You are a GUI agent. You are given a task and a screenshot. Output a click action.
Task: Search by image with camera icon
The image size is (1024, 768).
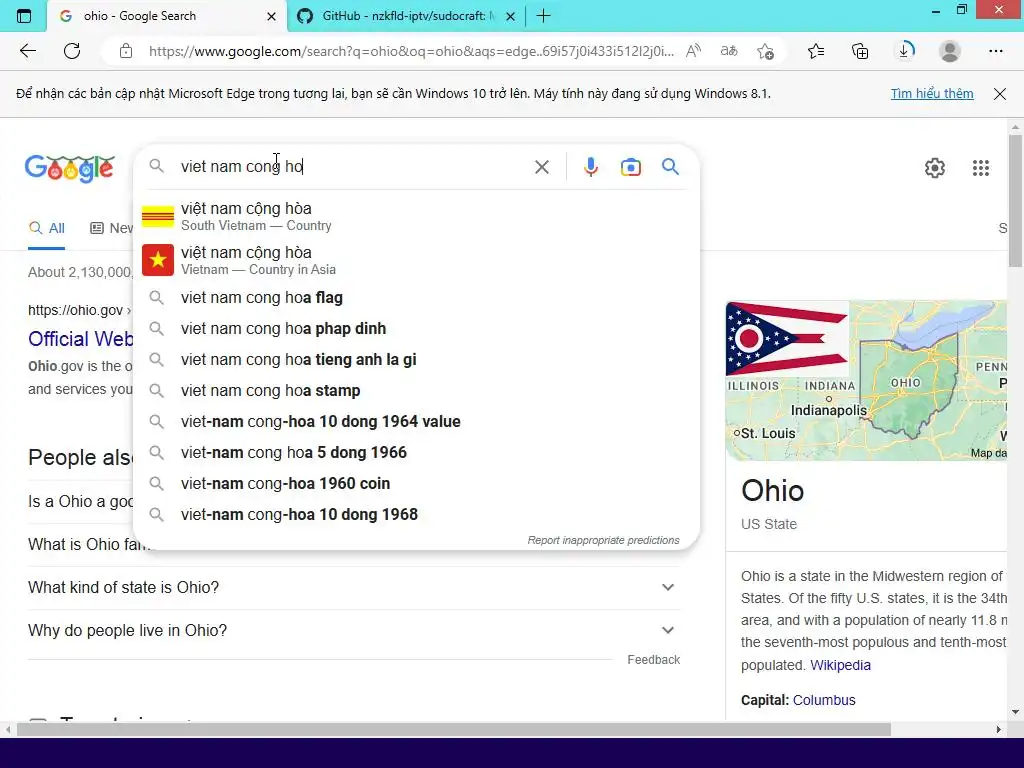click(x=630, y=167)
